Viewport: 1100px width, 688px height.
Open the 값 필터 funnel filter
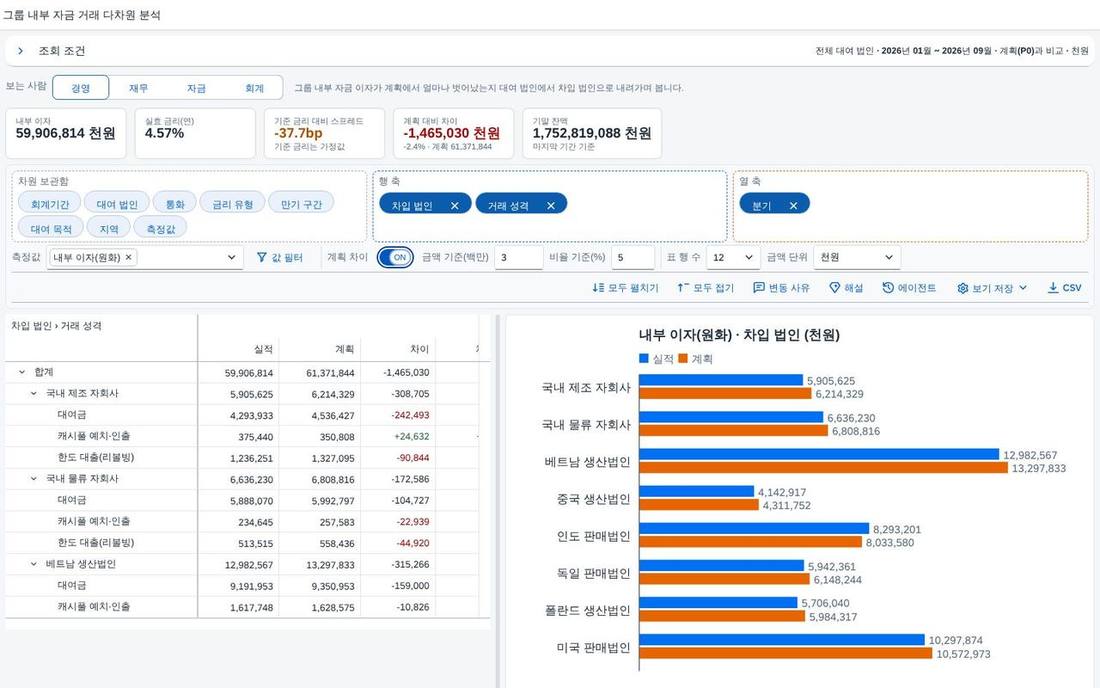pyautogui.click(x=280, y=257)
